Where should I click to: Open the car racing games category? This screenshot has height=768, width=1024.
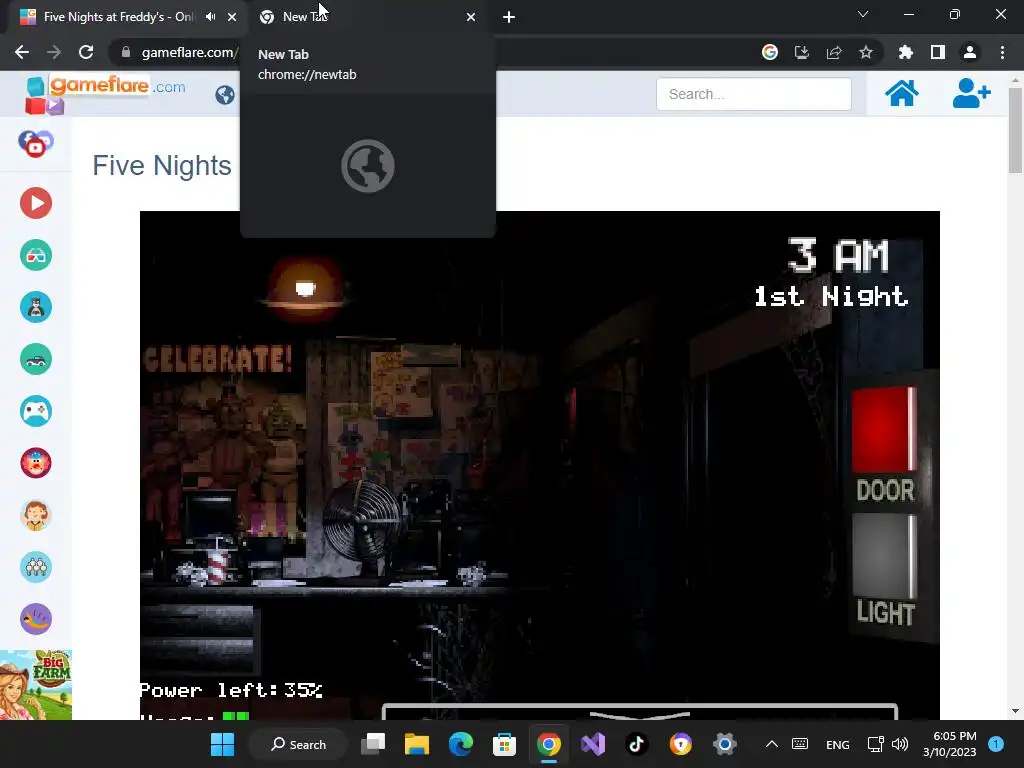point(36,359)
